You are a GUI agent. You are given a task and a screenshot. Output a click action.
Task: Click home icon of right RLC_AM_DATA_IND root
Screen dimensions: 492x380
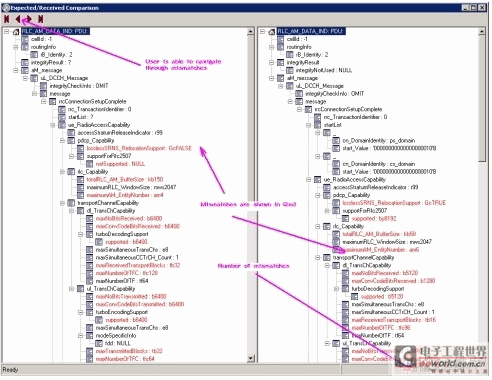click(x=271, y=32)
